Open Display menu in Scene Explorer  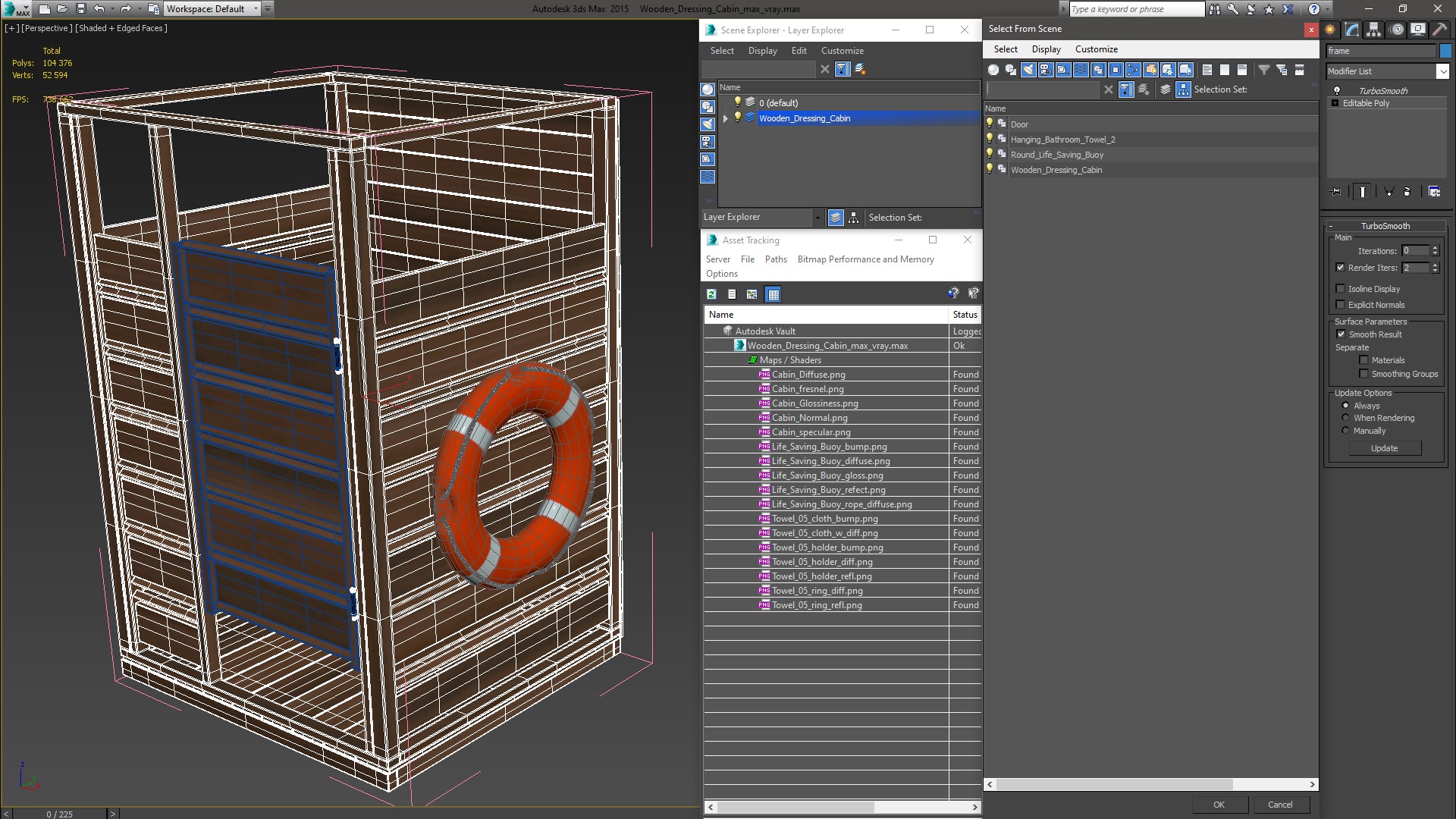pyautogui.click(x=762, y=51)
